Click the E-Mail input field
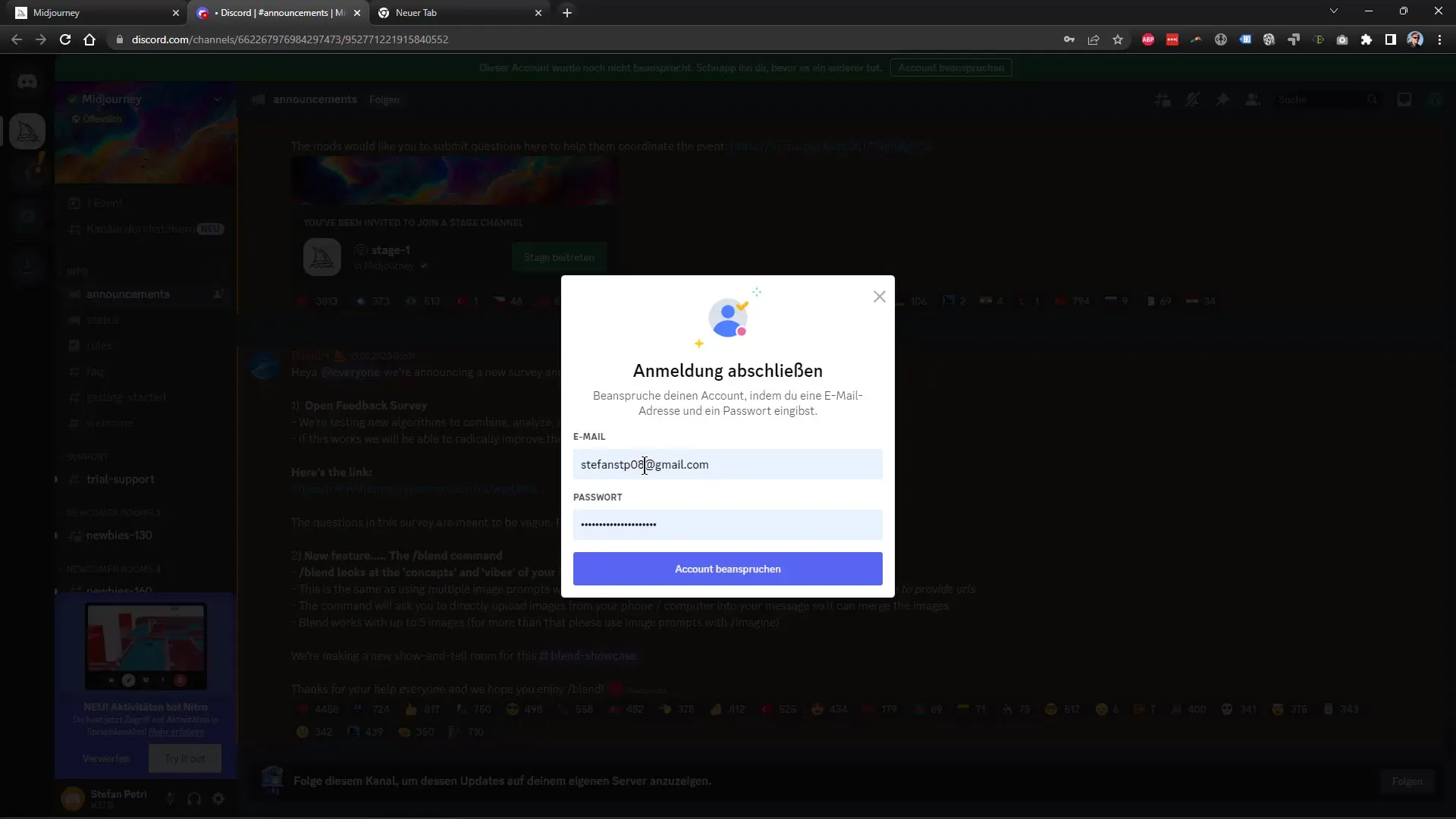The height and width of the screenshot is (819, 1456). pyautogui.click(x=727, y=464)
